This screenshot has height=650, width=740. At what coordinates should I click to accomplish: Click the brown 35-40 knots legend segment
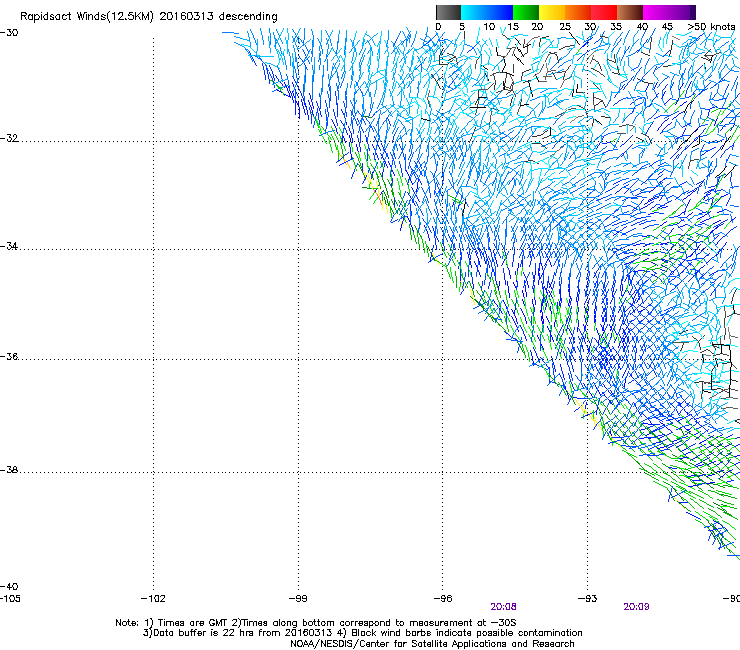[630, 12]
